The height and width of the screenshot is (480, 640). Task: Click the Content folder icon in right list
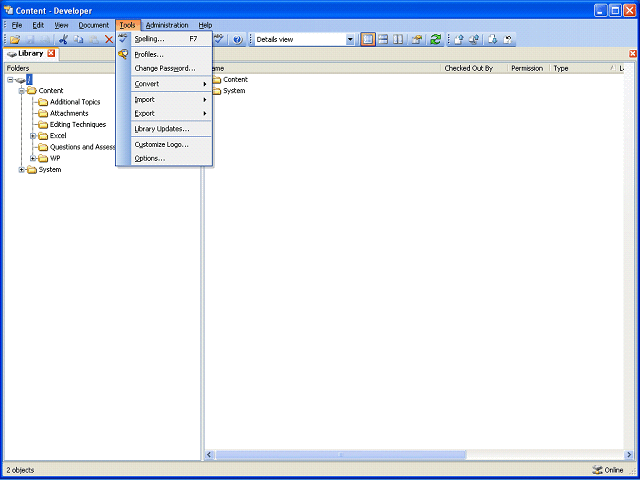pos(216,80)
